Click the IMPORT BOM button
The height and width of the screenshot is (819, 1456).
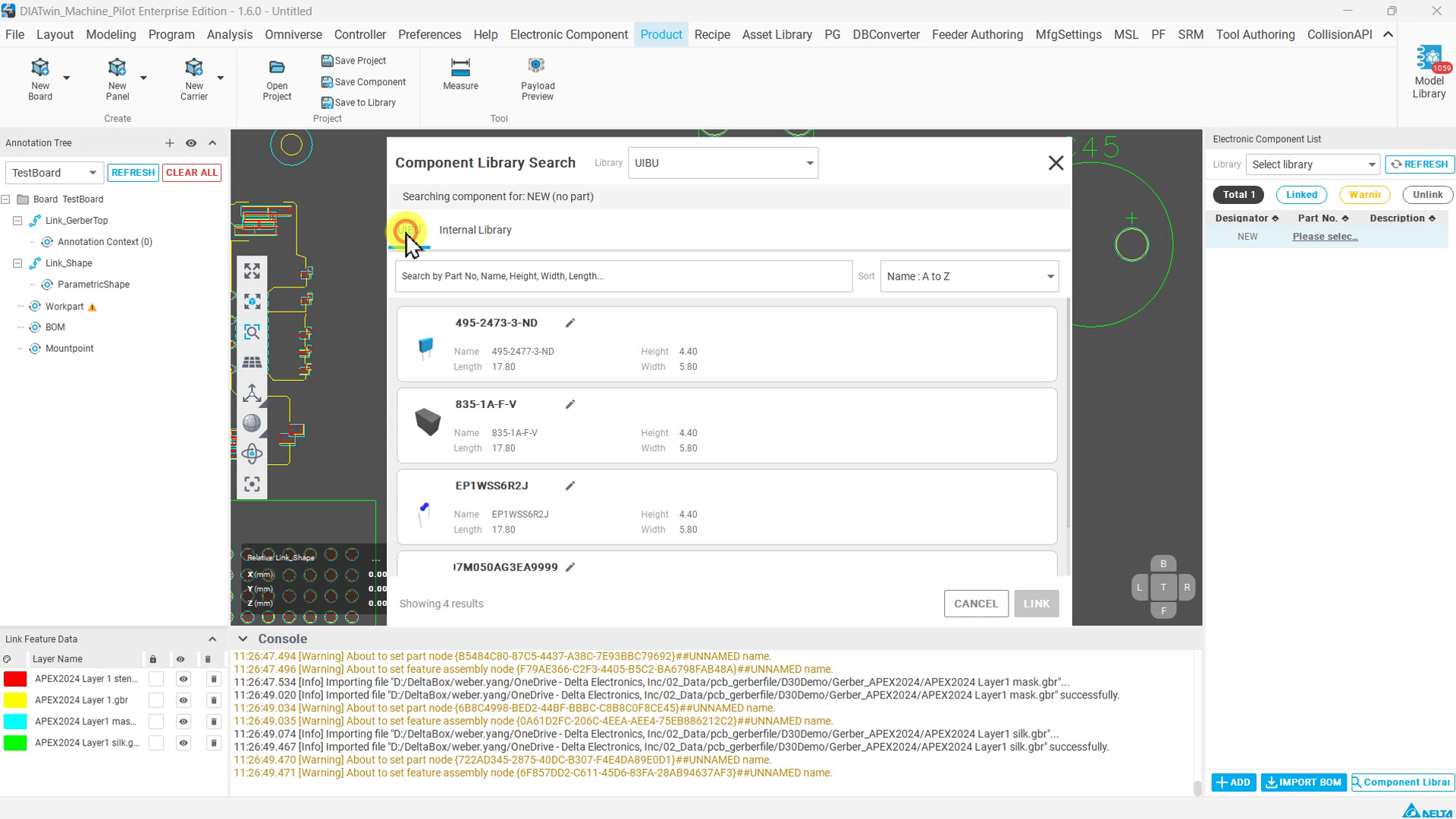[1304, 783]
